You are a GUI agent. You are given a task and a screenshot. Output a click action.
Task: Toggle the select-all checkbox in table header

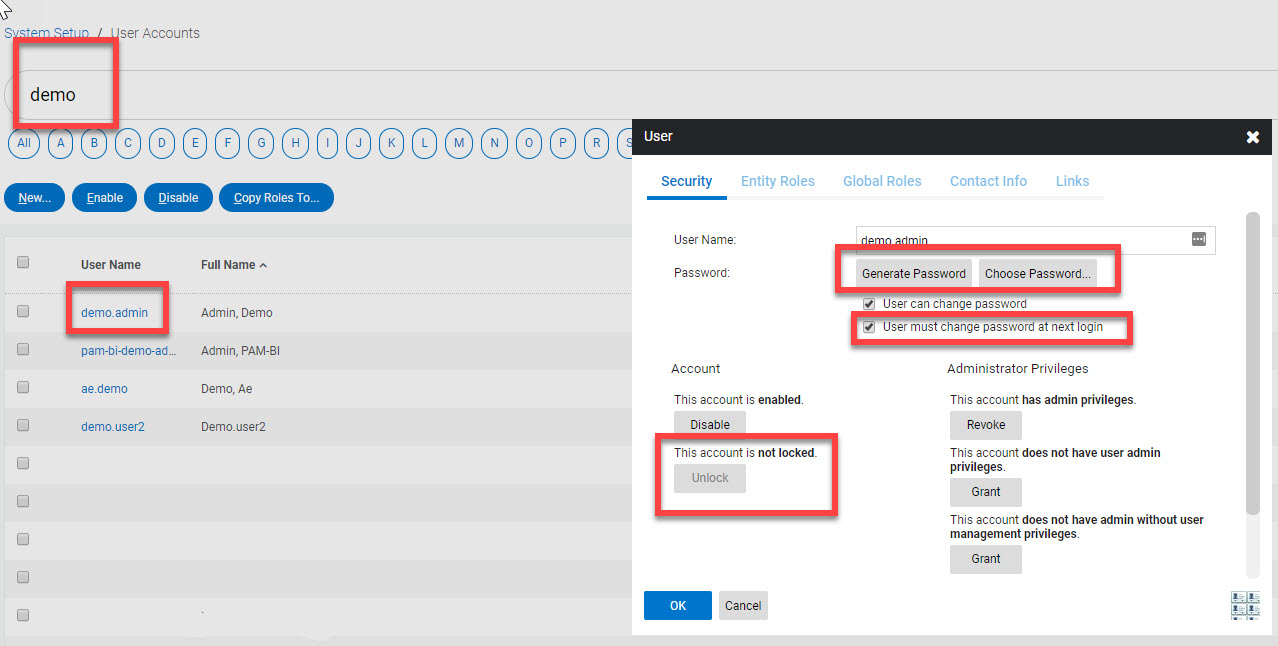point(23,262)
